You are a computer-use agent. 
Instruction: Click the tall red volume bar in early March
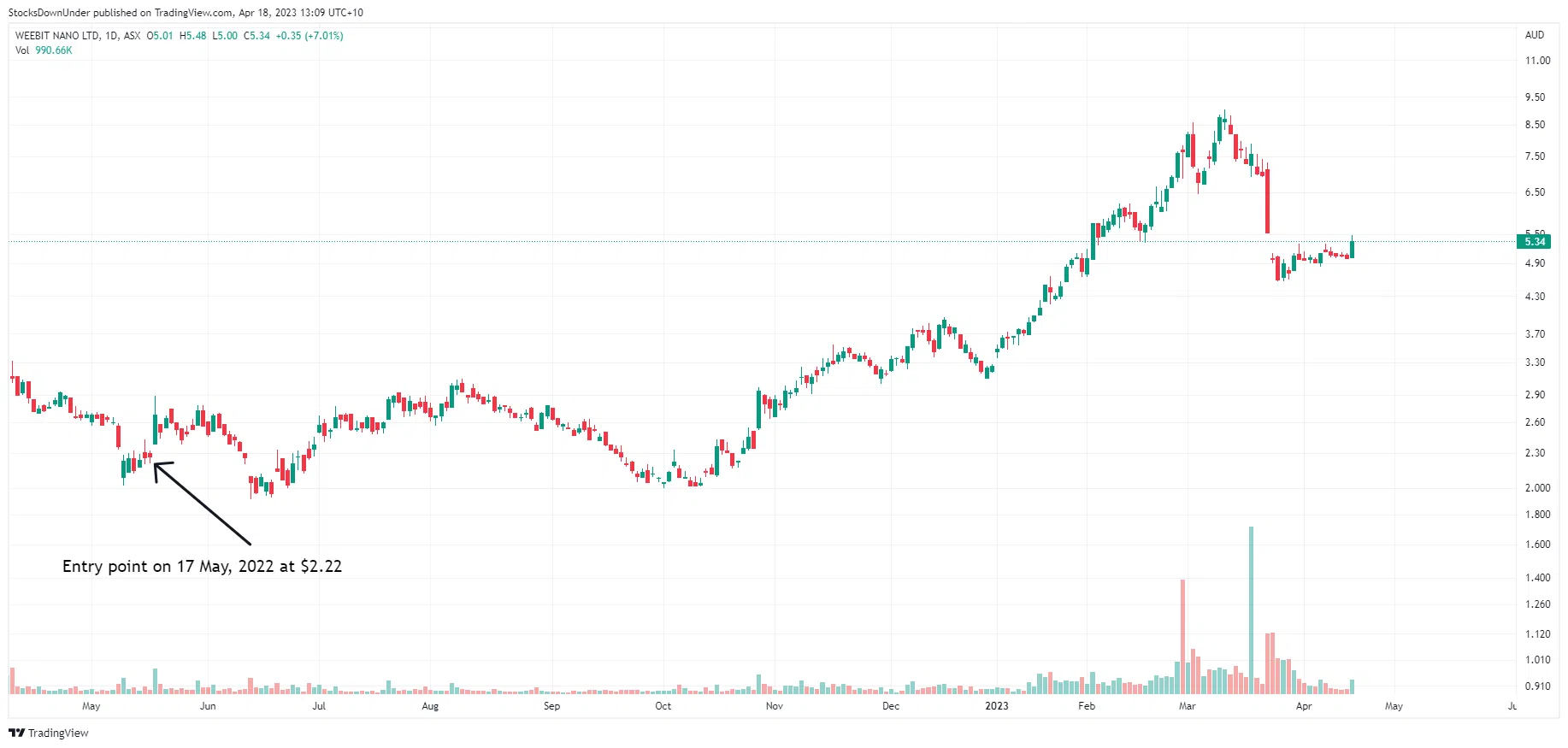point(1182,635)
